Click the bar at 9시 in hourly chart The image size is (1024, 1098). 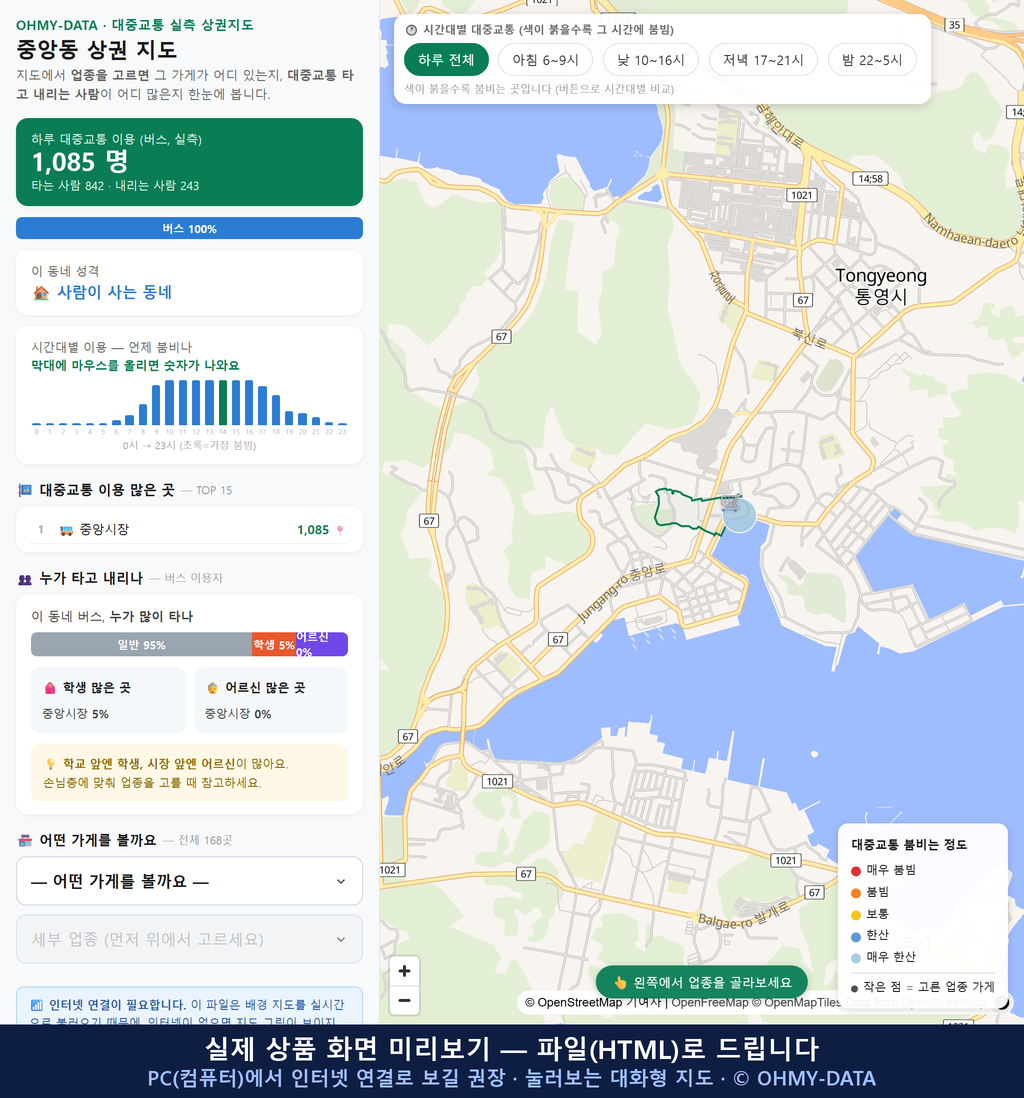[156, 405]
